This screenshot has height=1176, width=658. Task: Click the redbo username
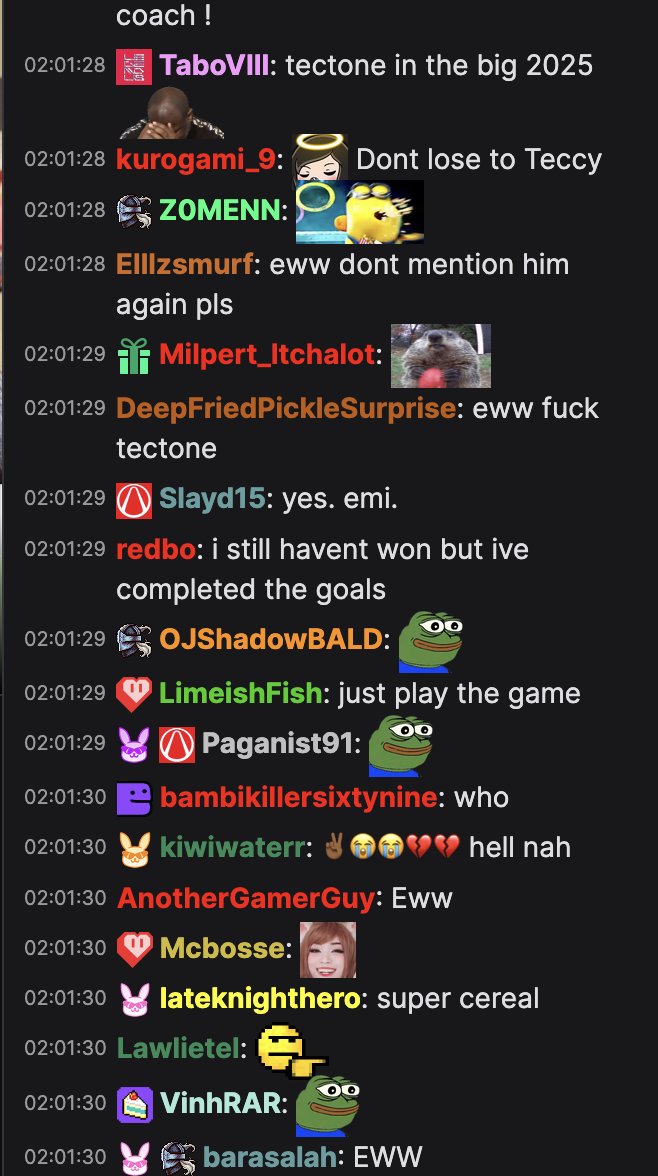[x=155, y=550]
